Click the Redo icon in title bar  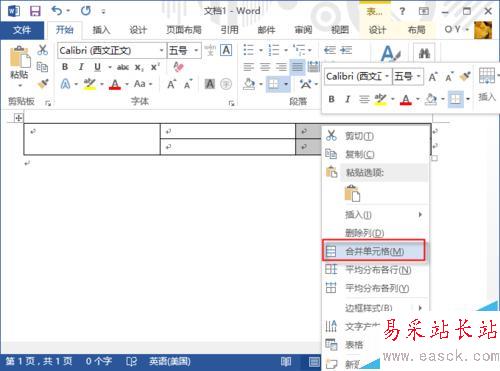point(86,11)
